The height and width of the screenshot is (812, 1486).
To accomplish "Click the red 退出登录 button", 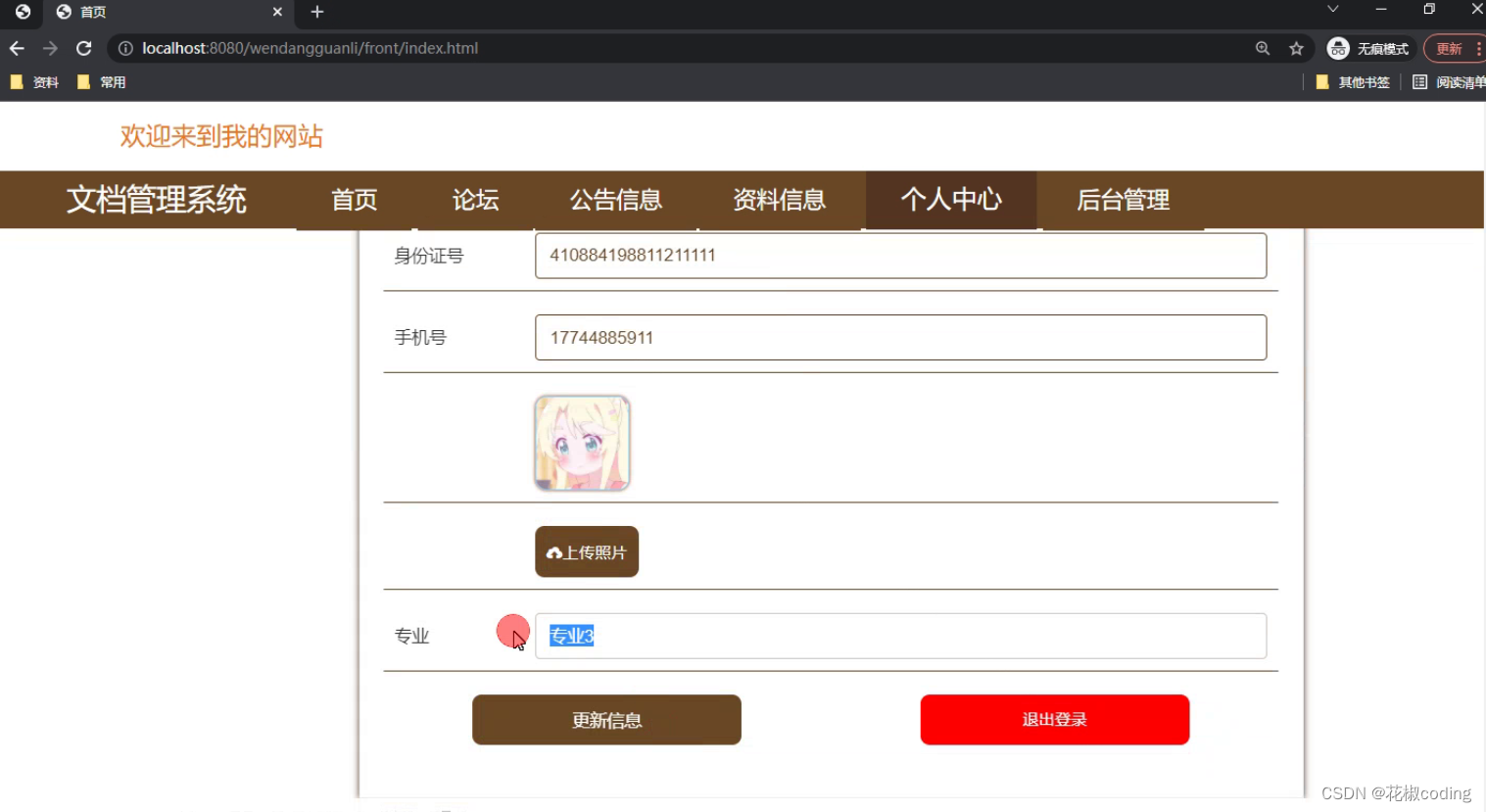I will tap(1054, 719).
